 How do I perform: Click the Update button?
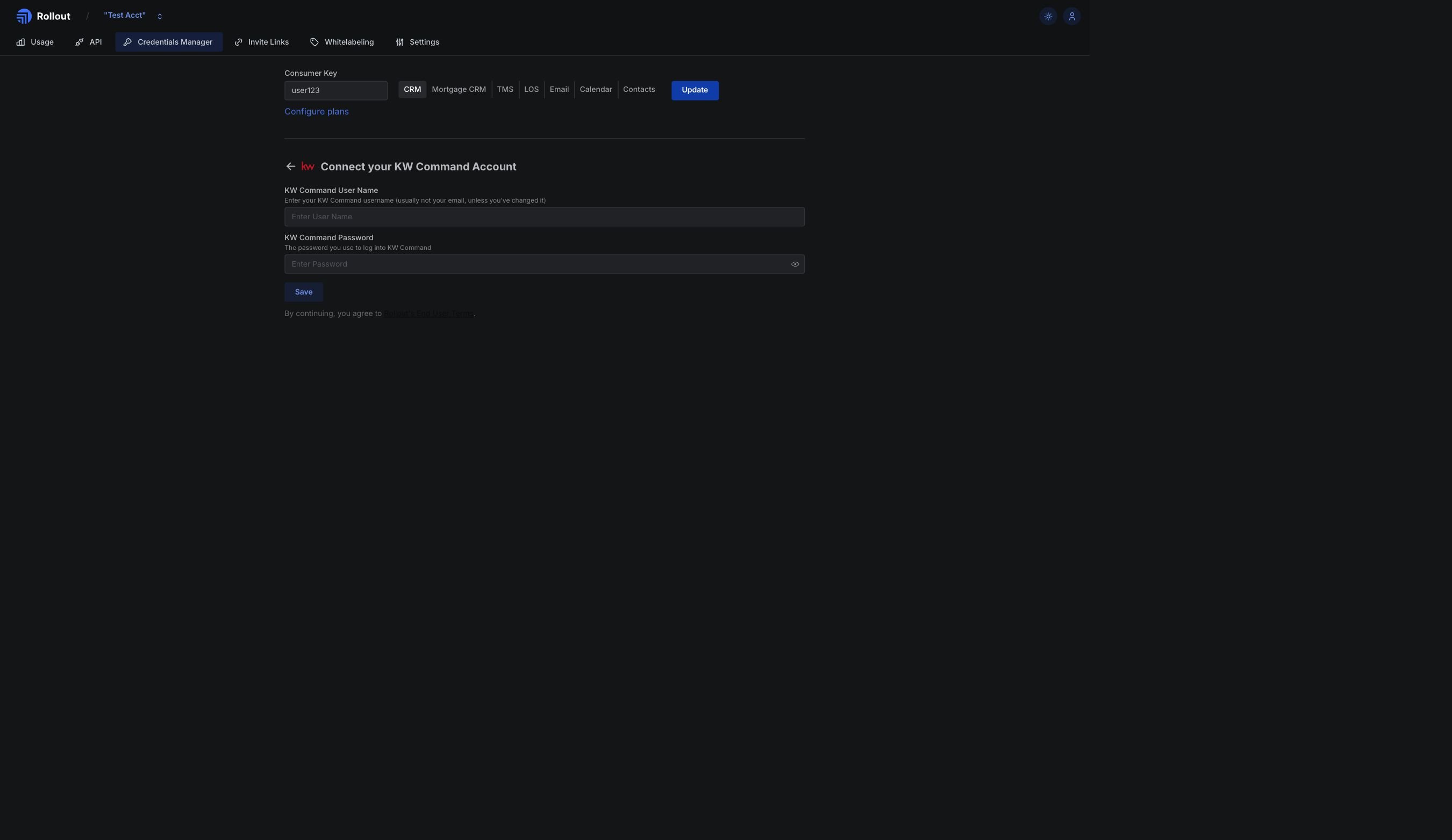tap(695, 90)
